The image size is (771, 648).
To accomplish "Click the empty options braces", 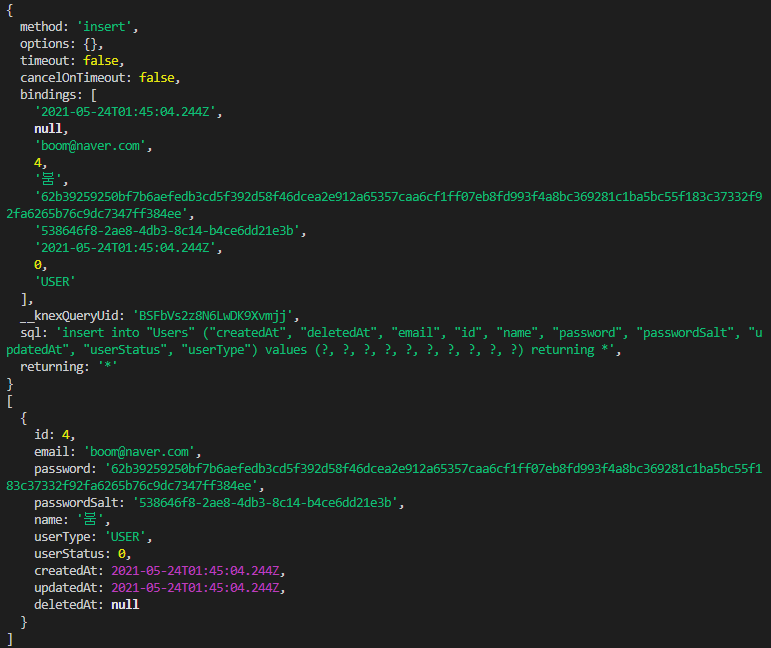I will click(87, 44).
